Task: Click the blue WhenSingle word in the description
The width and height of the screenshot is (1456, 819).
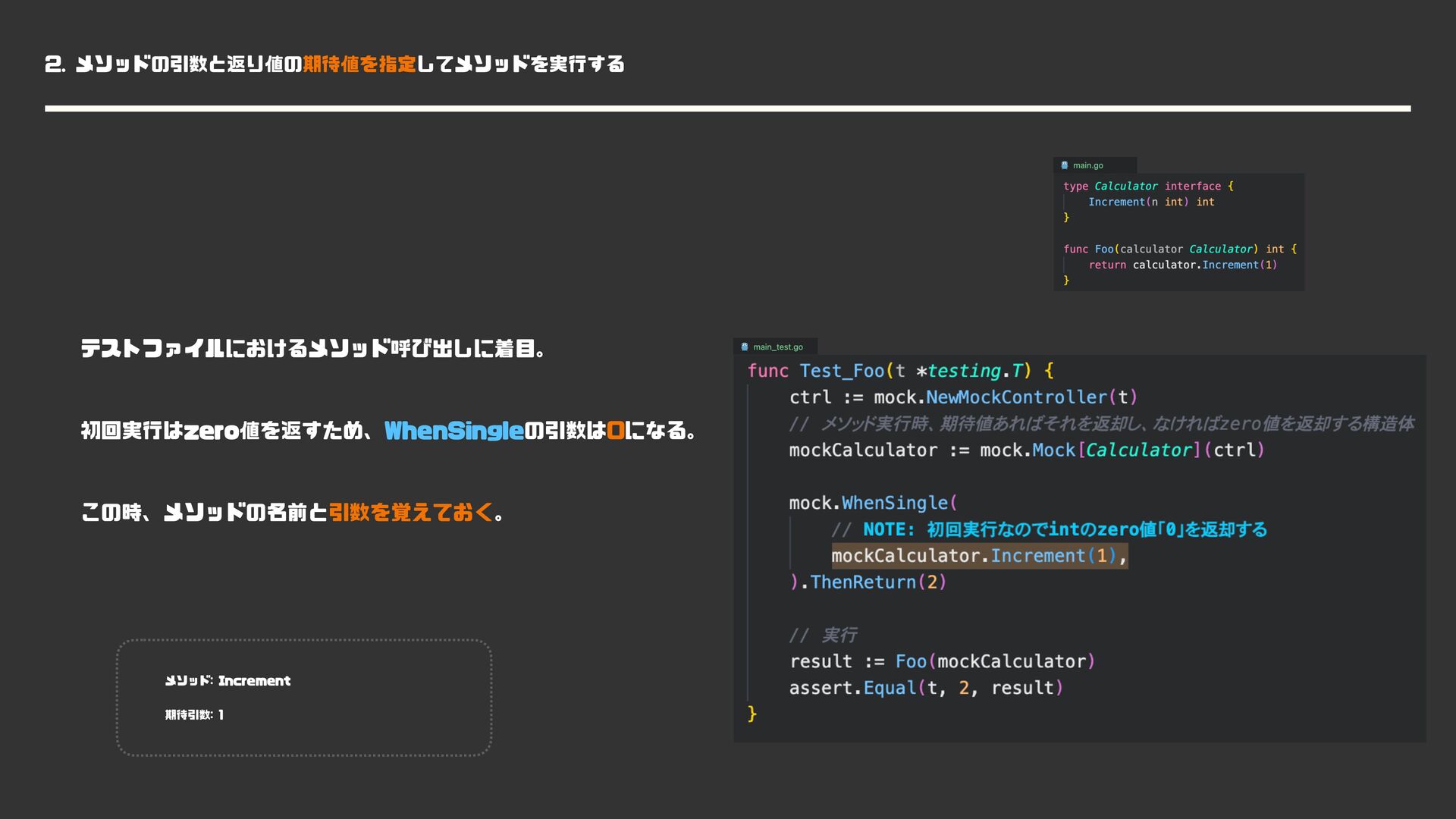Action: coord(453,431)
